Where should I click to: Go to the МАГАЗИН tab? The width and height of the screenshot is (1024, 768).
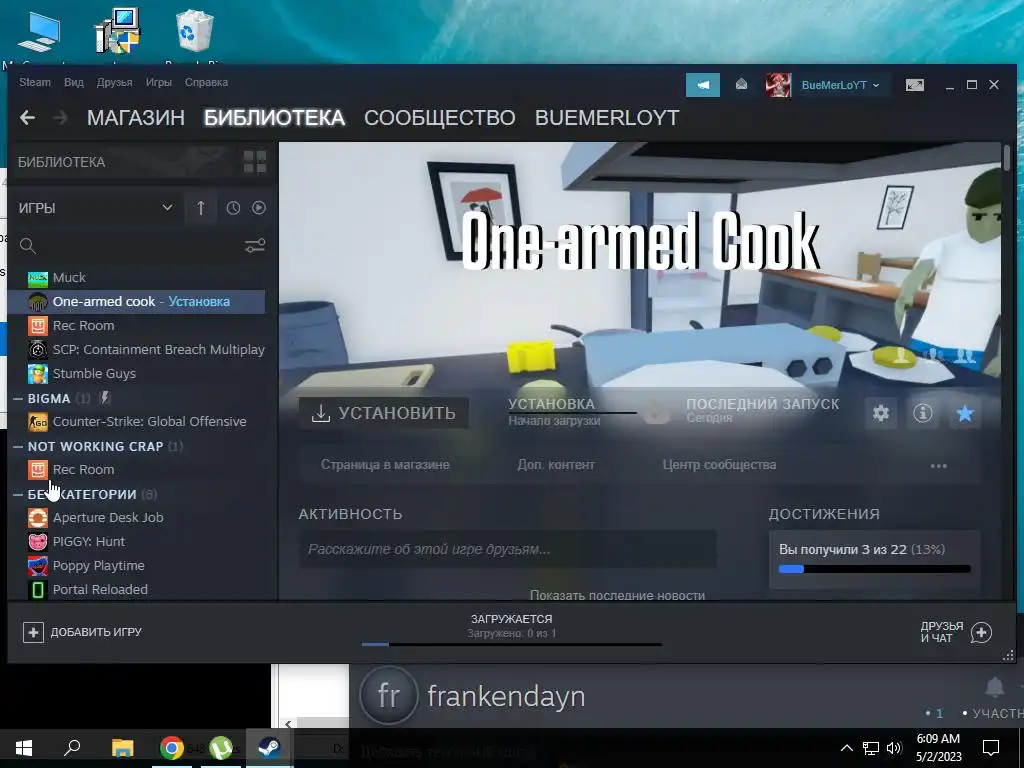click(136, 118)
